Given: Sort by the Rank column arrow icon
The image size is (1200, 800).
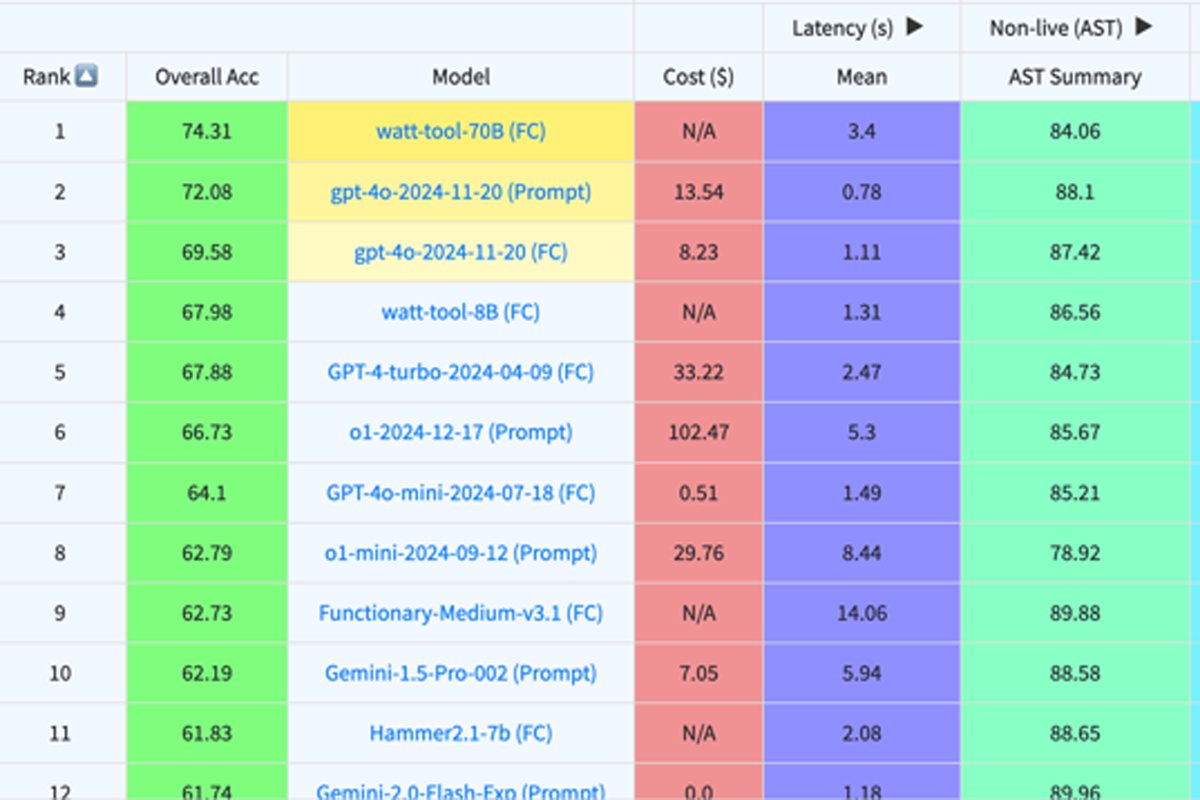Looking at the screenshot, I should [86, 76].
